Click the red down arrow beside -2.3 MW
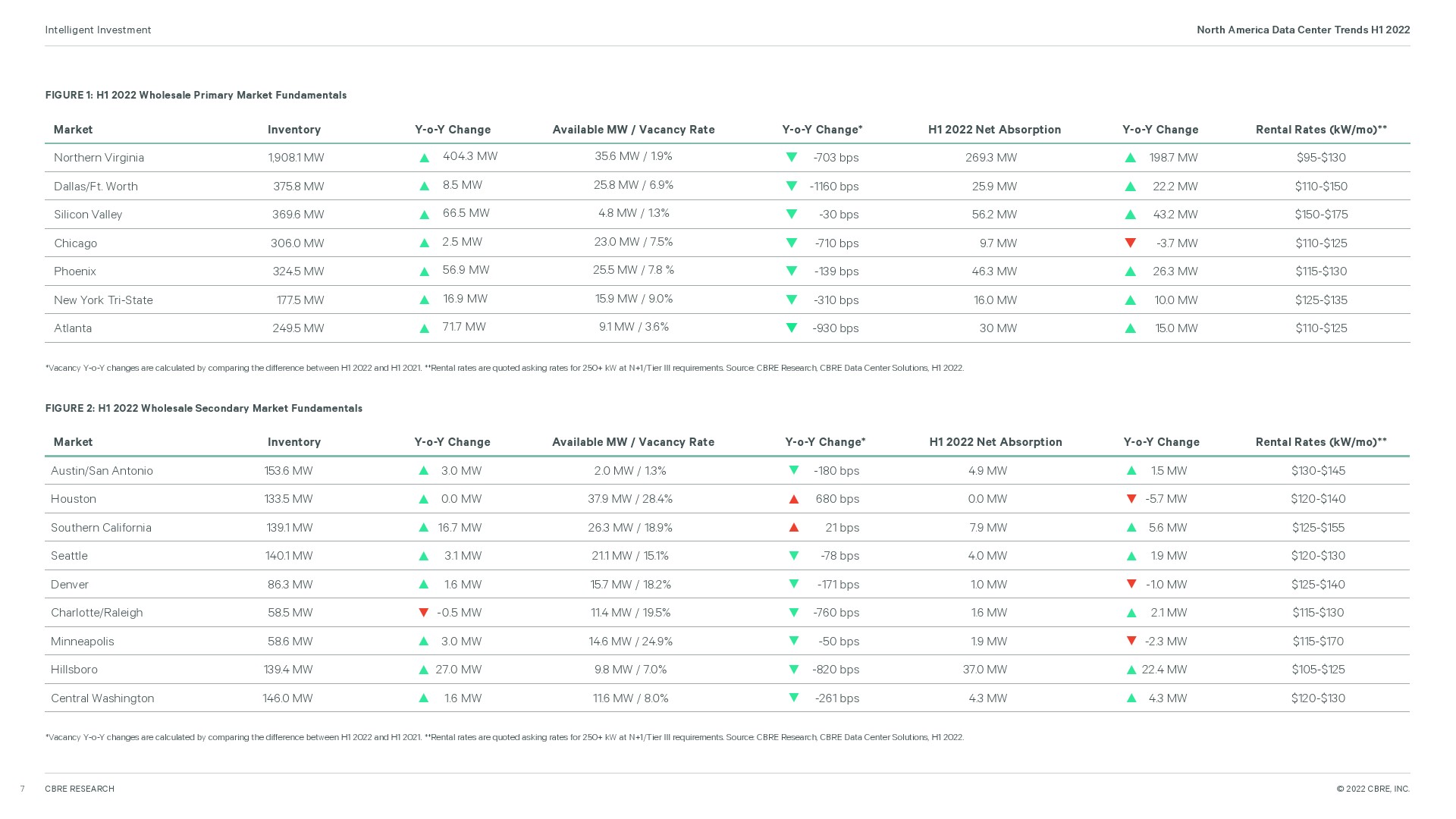The height and width of the screenshot is (819, 1456). (x=1131, y=642)
